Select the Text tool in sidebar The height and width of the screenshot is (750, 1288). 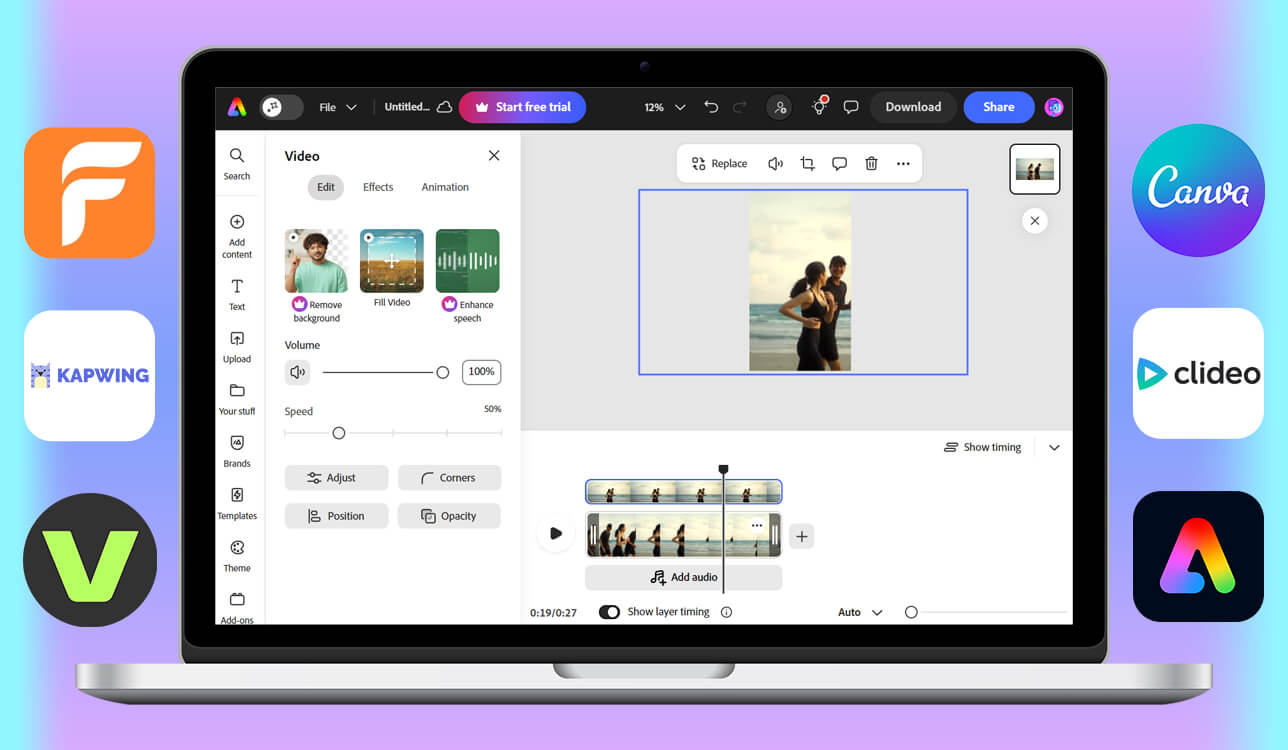pos(237,294)
